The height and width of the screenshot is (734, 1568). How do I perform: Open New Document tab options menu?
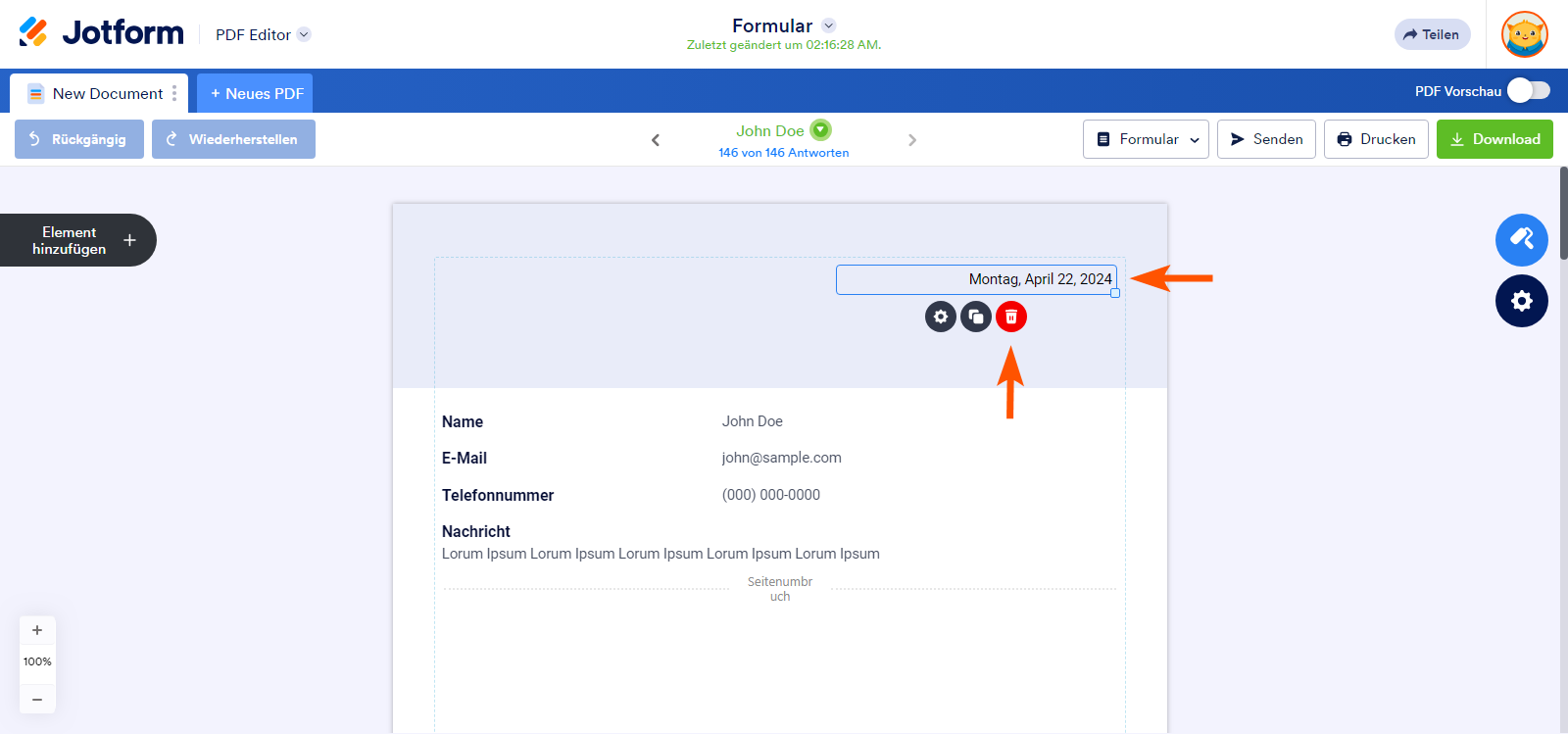pos(174,93)
